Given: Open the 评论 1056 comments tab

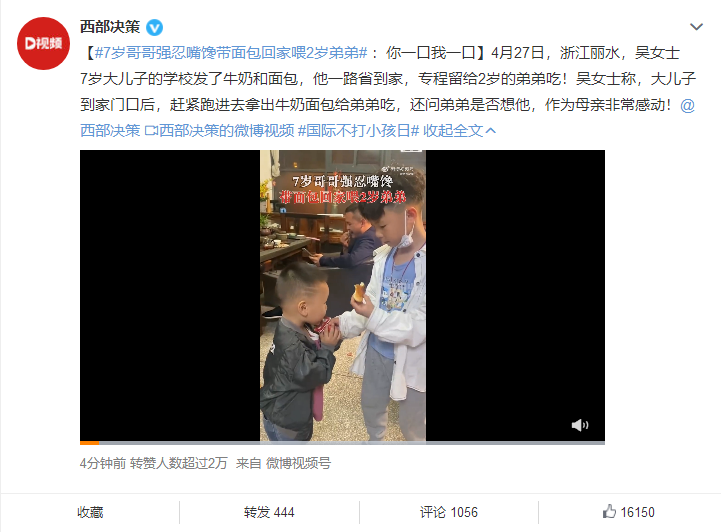Looking at the screenshot, I should tap(448, 512).
